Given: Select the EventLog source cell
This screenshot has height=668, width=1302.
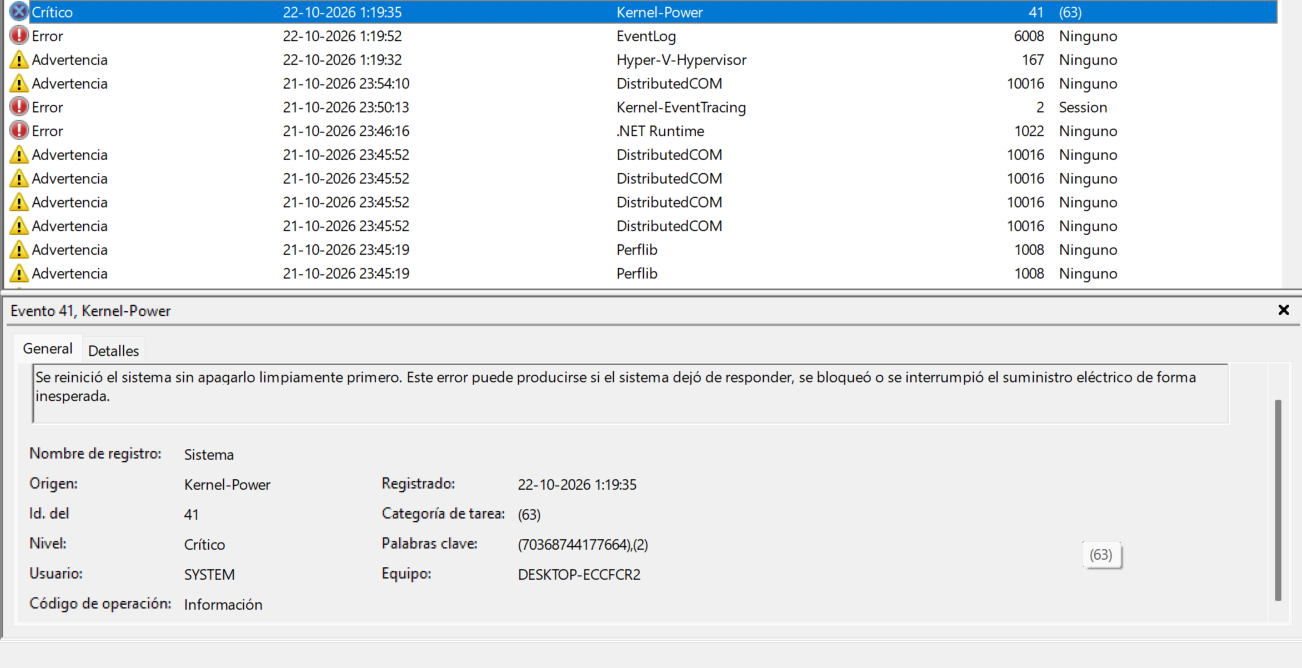Looking at the screenshot, I should click(x=646, y=36).
